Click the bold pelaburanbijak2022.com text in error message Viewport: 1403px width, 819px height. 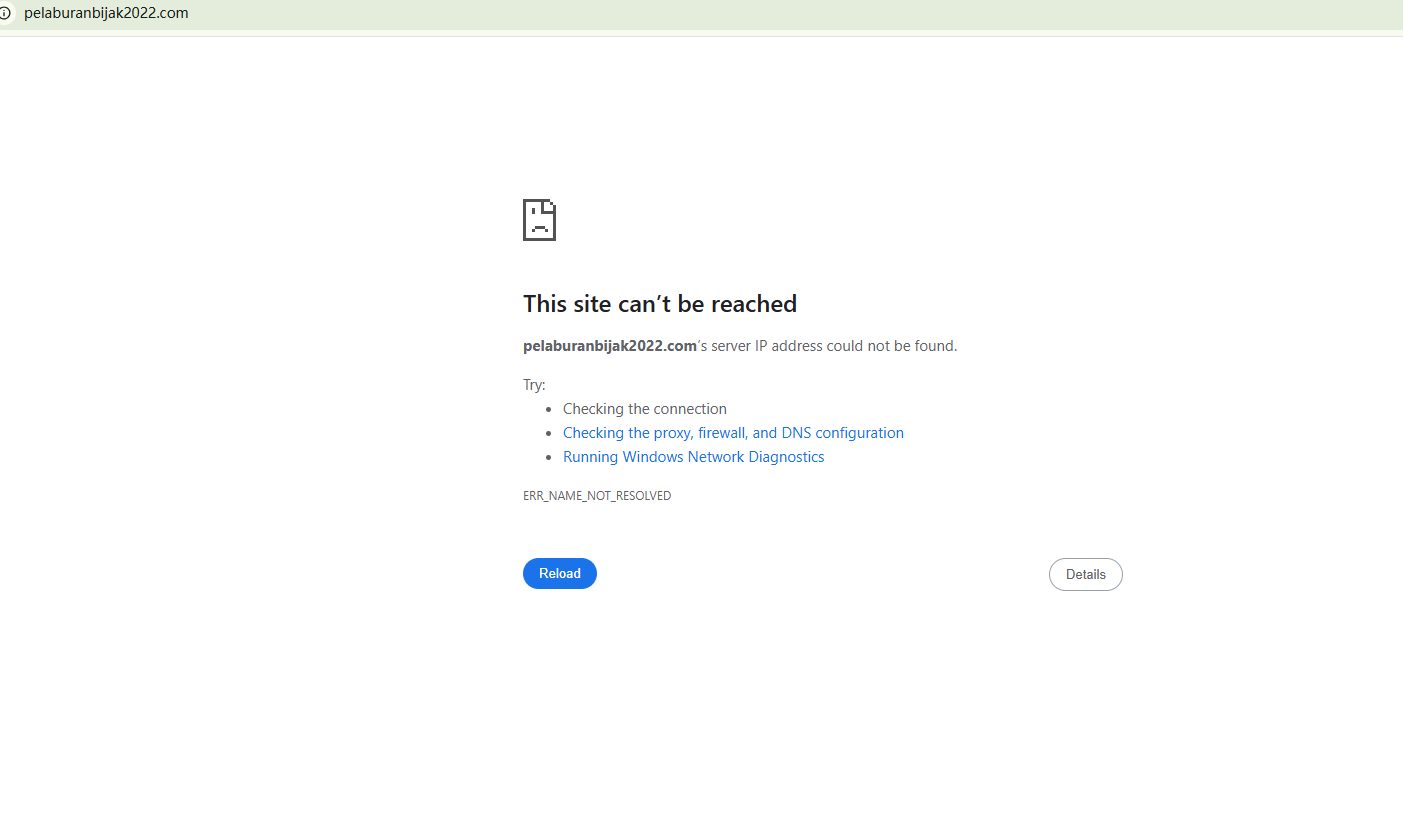tap(610, 346)
